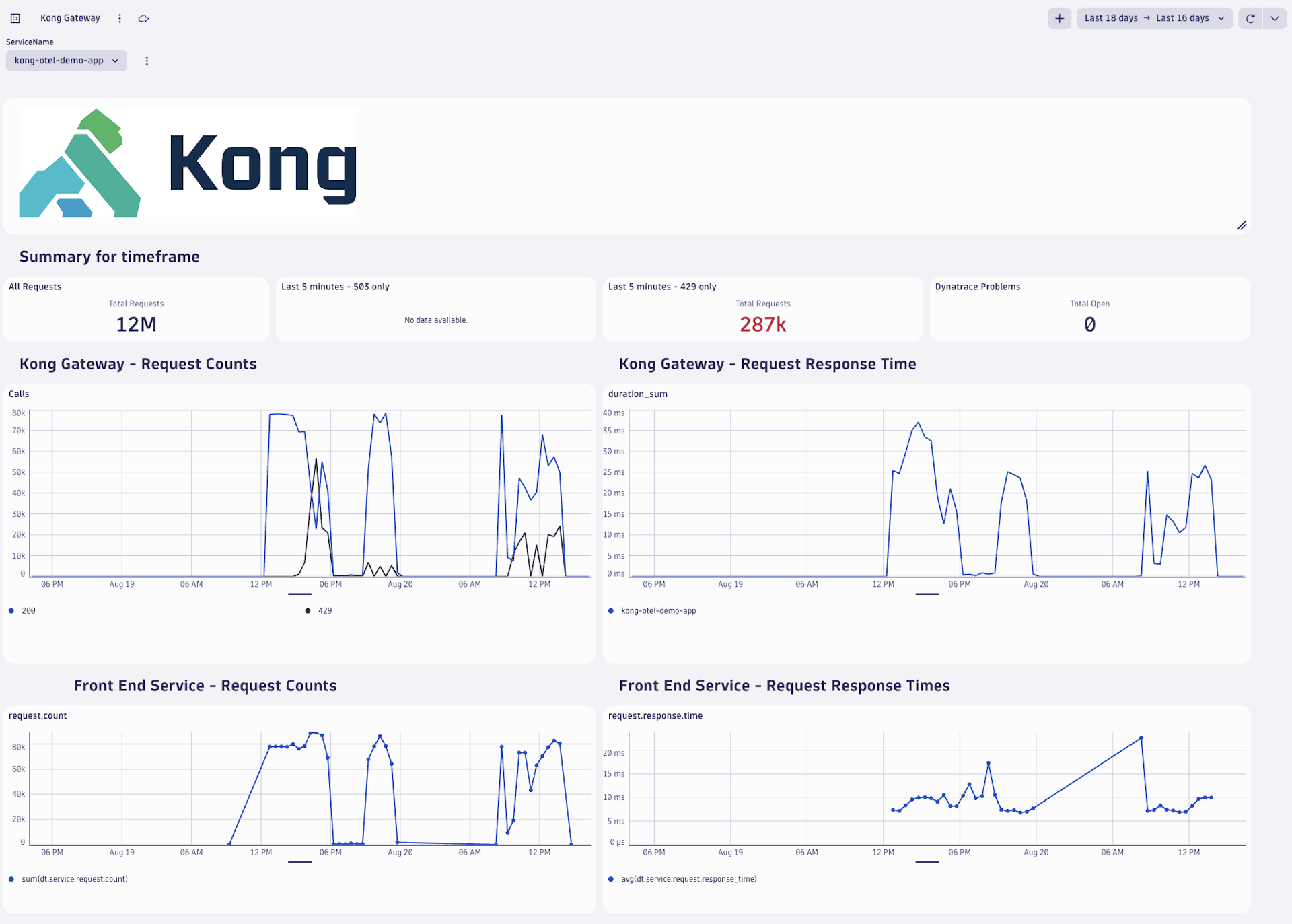The height and width of the screenshot is (924, 1292).
Task: Click the legend marker for avg(dt.service.request.response_time)
Action: pyautogui.click(x=611, y=878)
